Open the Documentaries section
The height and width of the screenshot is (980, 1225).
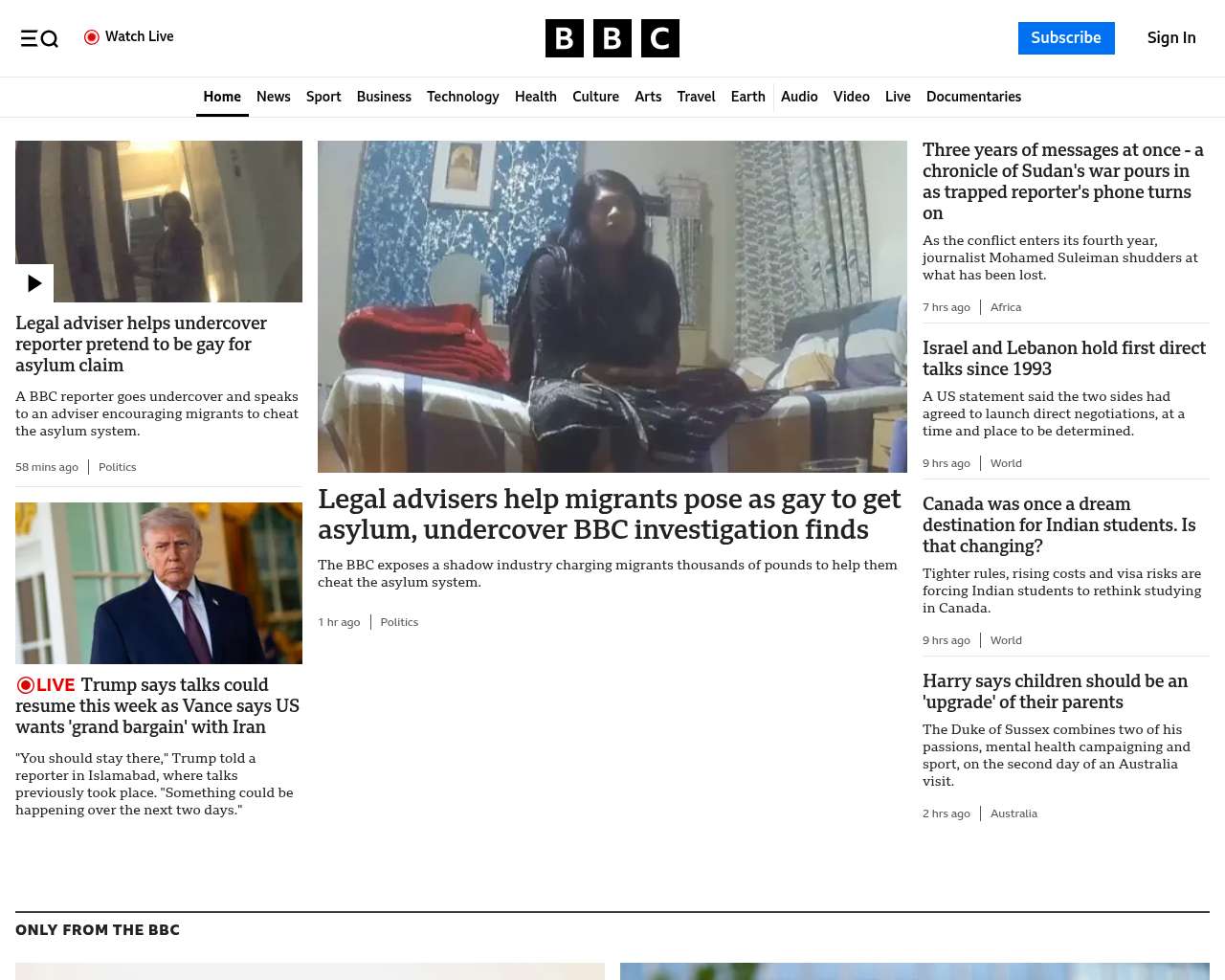[x=973, y=97]
